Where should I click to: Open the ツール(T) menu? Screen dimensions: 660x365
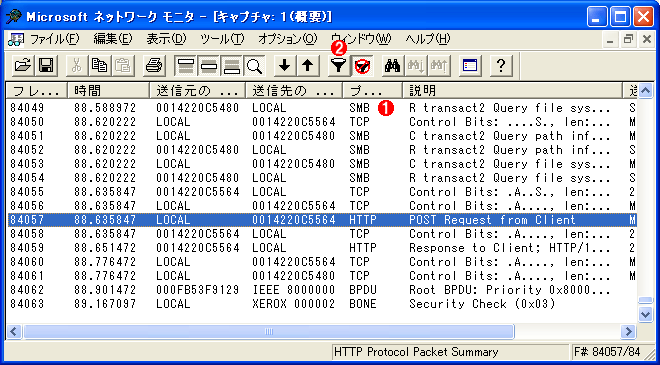[222, 39]
